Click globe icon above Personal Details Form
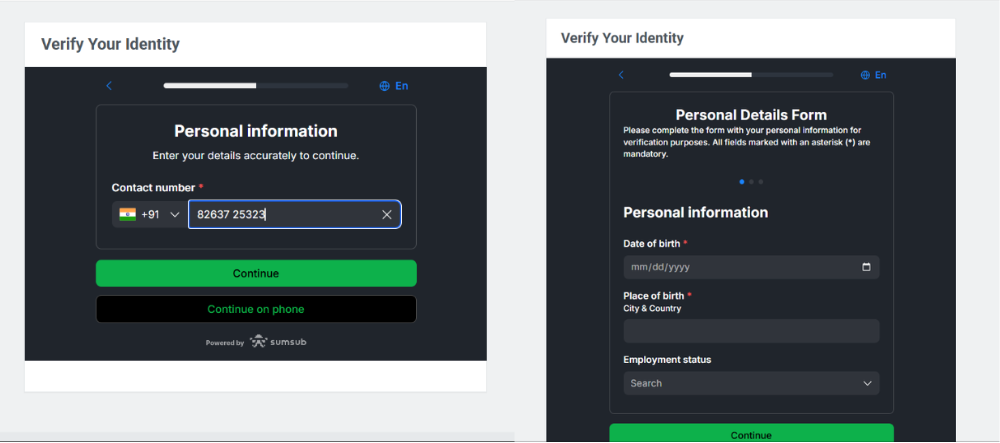The width and height of the screenshot is (1000, 443). pyautogui.click(x=865, y=75)
